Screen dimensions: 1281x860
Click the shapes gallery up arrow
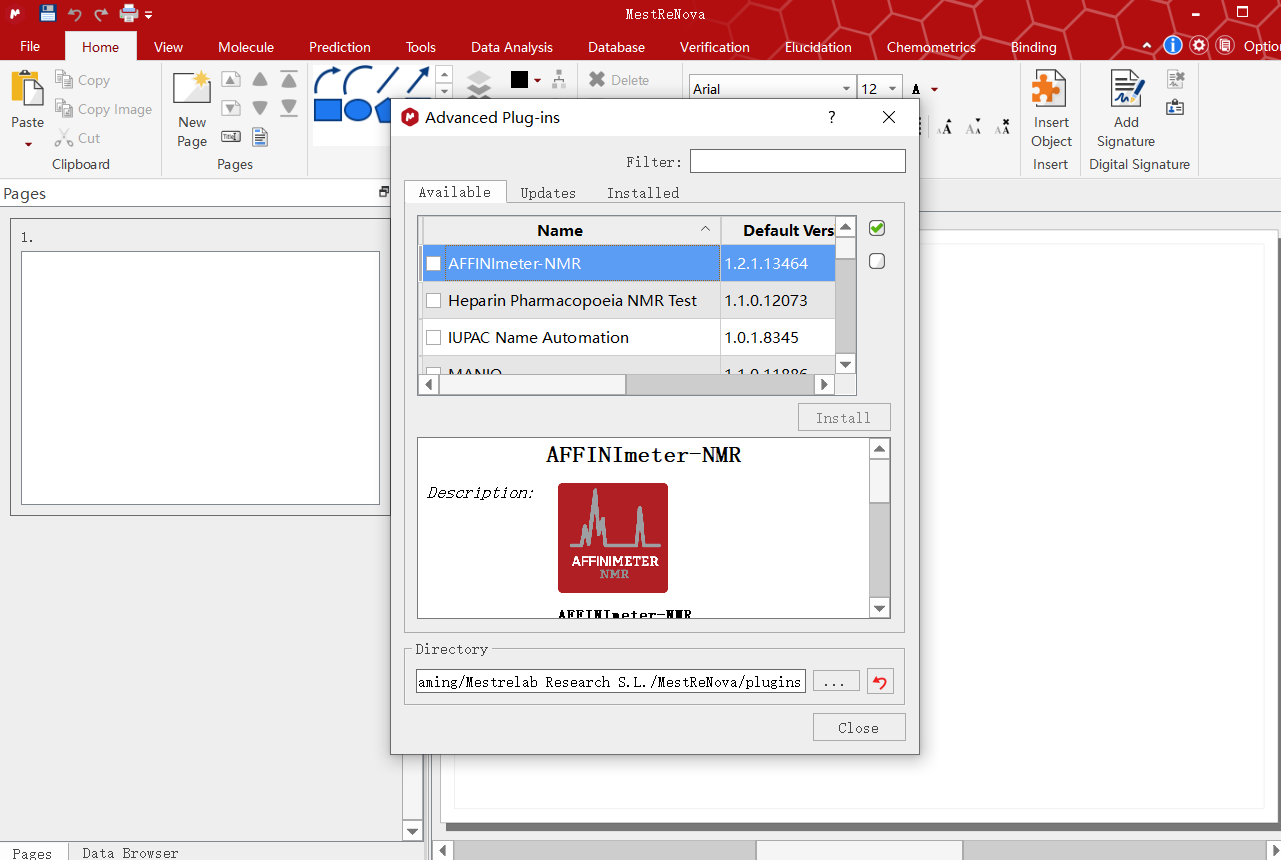[445, 73]
